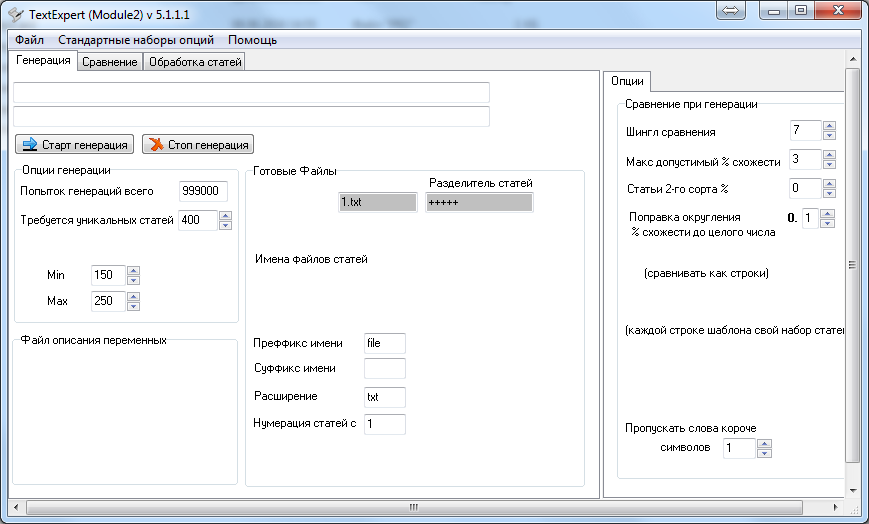
Task: Increase Пропускать слова короче символов value
Action: point(764,444)
